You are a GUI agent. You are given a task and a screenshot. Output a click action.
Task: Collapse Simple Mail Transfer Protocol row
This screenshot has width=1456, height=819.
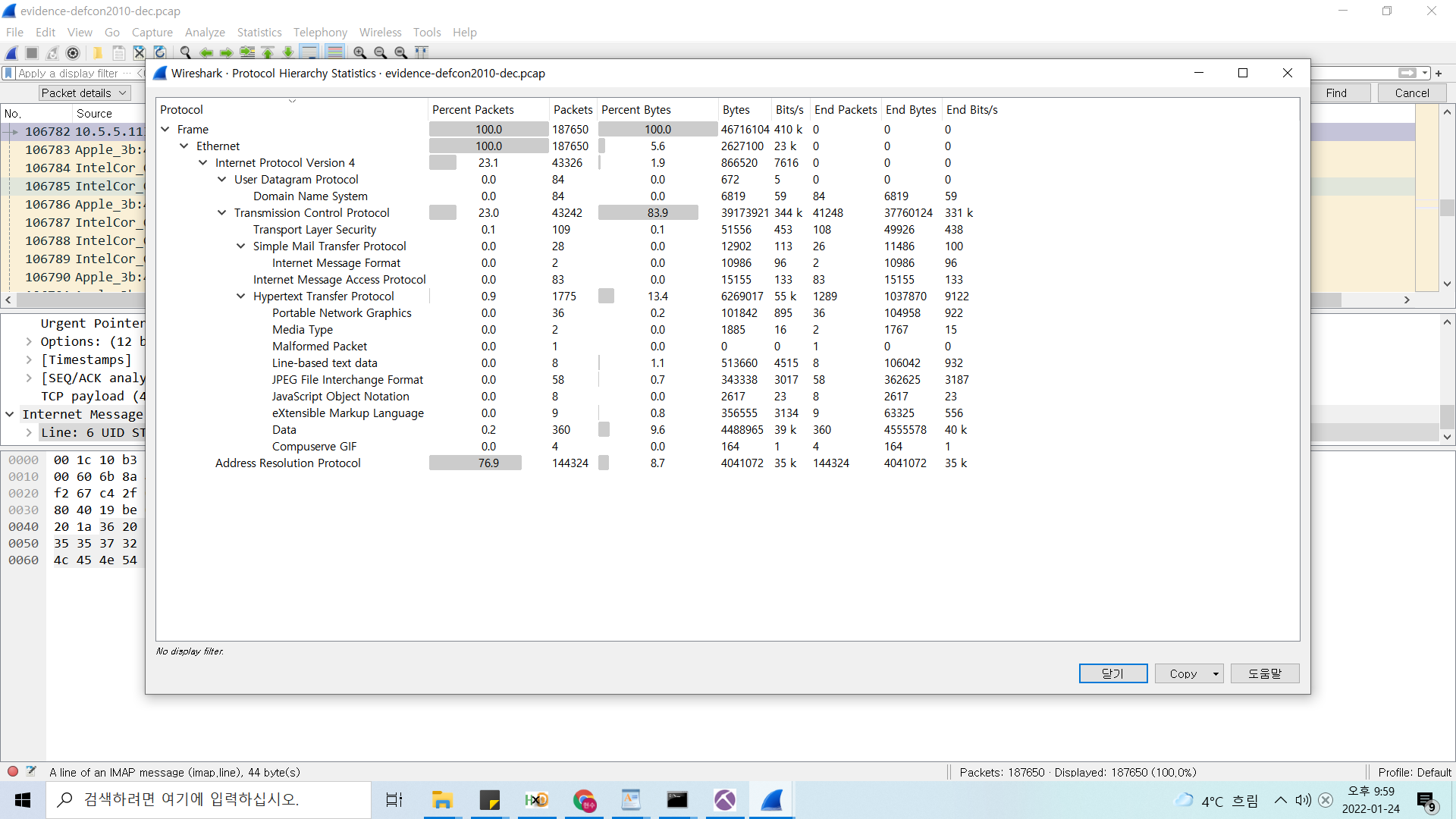pos(241,246)
